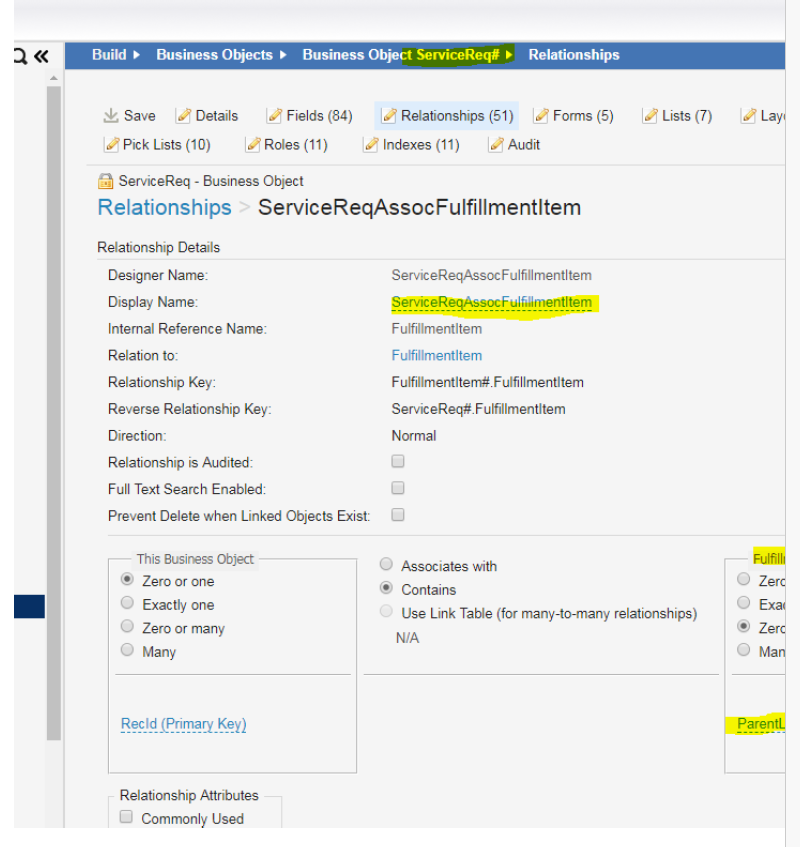Expand the Business Objects breadcrumb arrow
This screenshot has height=847, width=800.
[x=283, y=55]
